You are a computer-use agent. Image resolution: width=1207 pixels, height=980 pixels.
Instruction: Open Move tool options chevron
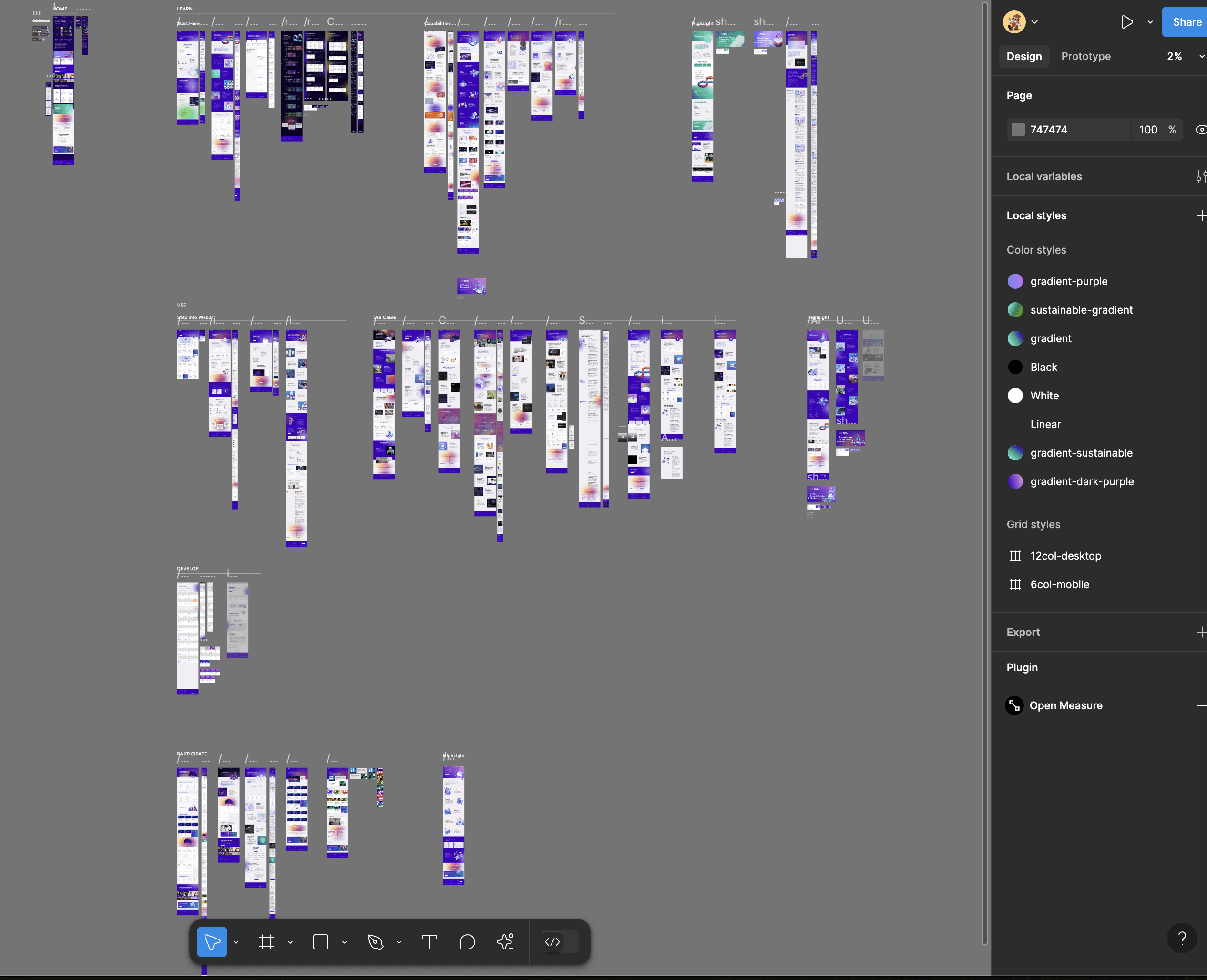pyautogui.click(x=236, y=942)
